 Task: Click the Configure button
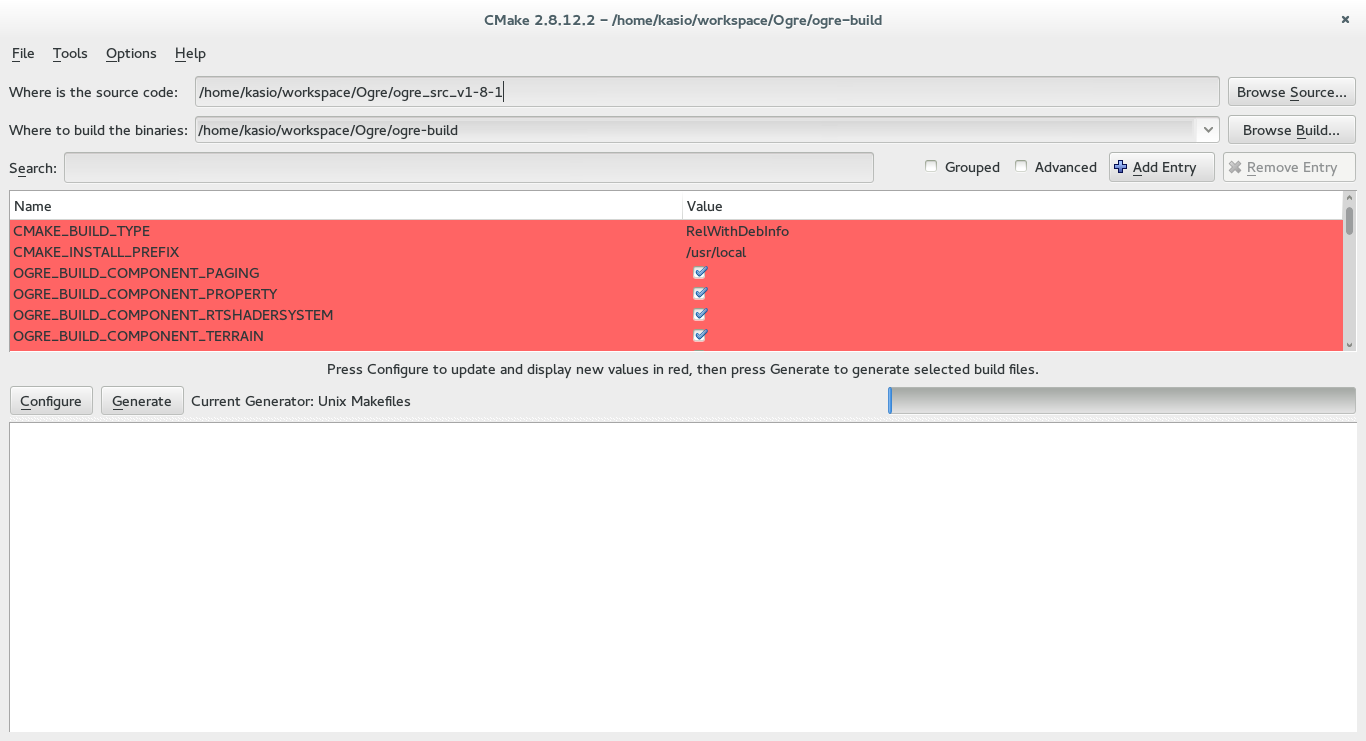(x=51, y=401)
